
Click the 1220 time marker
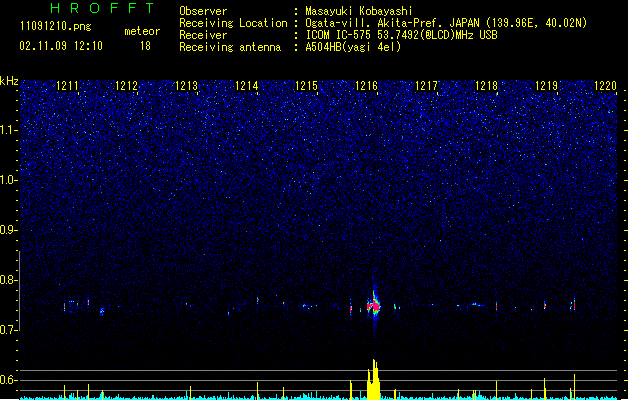coord(605,86)
